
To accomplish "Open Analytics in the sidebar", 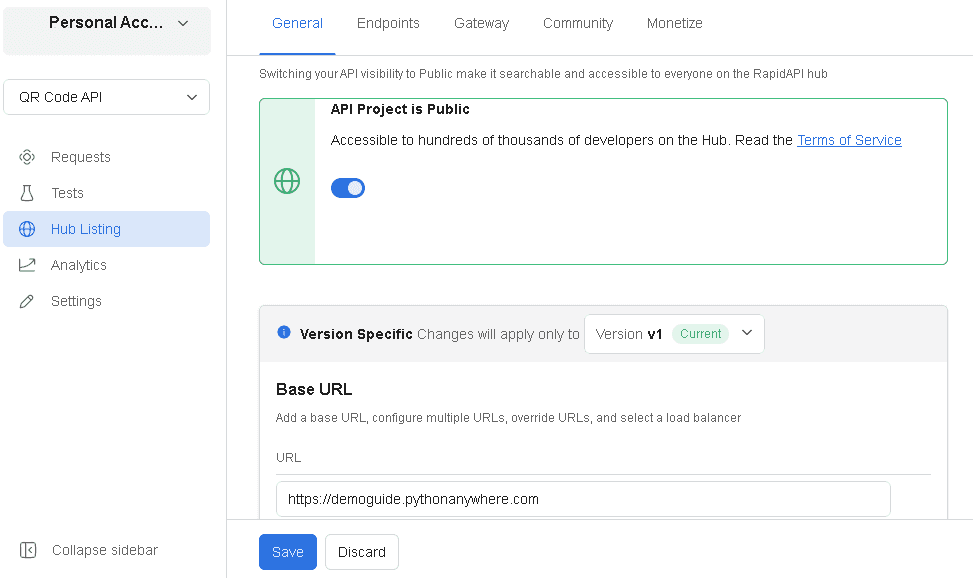I will pyautogui.click(x=107, y=265).
